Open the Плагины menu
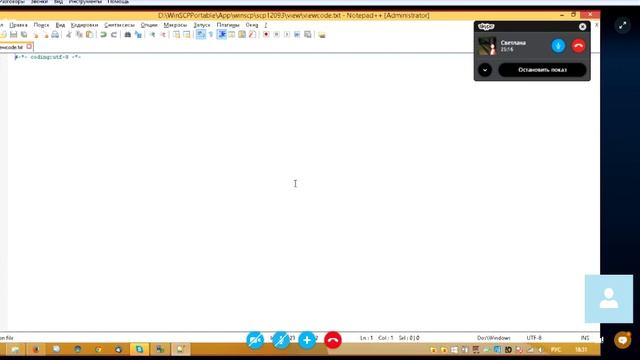640x360 pixels. 228,25
